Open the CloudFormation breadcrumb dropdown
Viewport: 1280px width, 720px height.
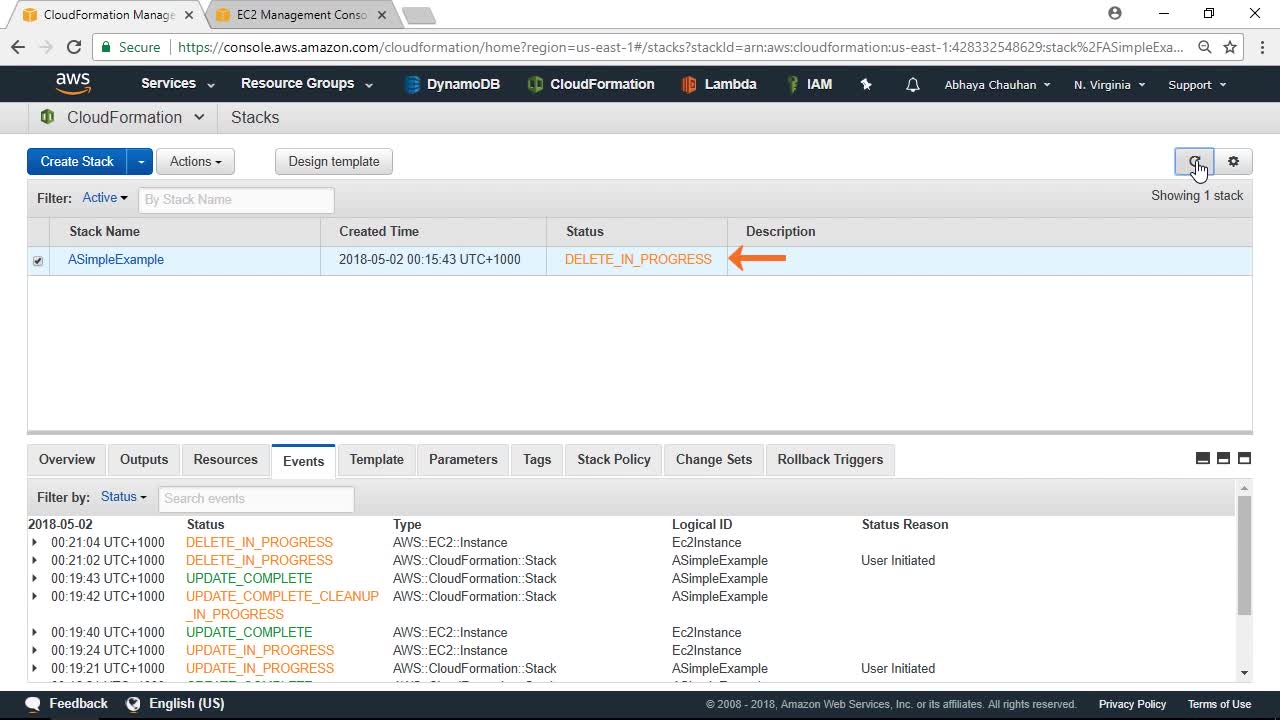[x=198, y=117]
